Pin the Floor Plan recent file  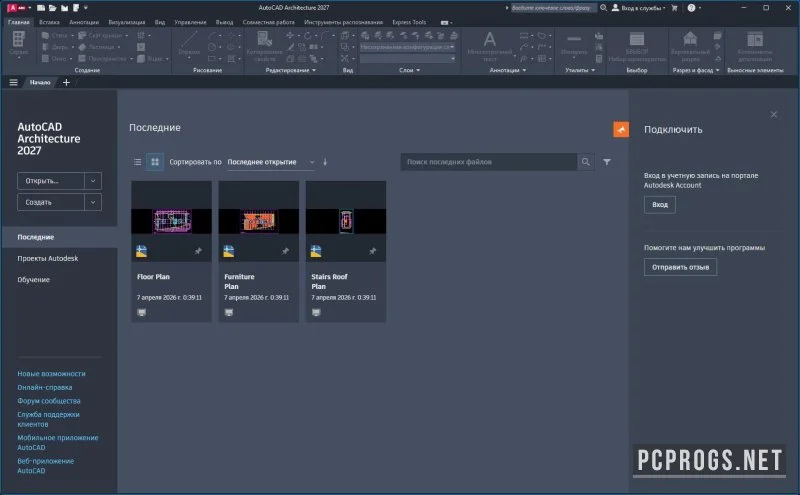click(x=198, y=251)
